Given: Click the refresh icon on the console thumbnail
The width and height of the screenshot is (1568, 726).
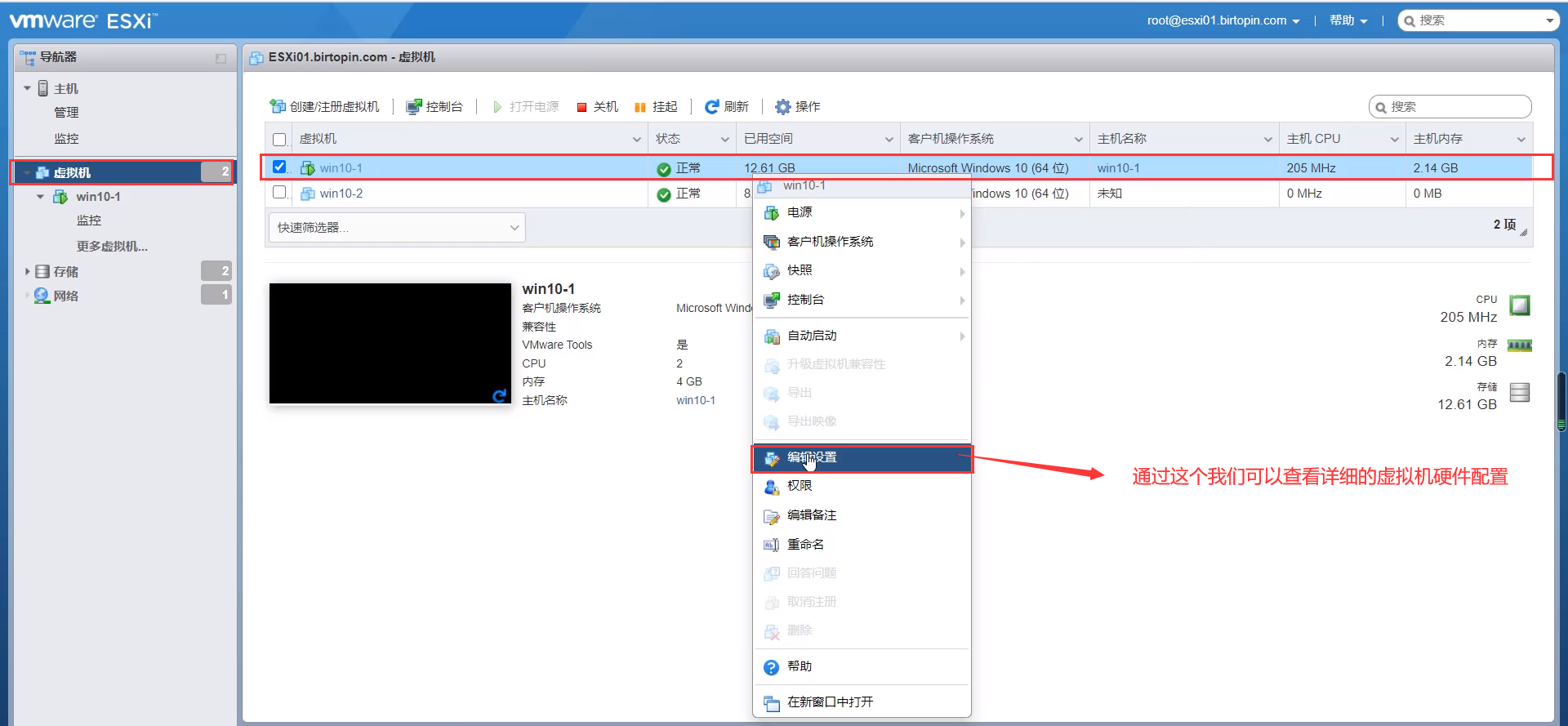Looking at the screenshot, I should point(500,395).
